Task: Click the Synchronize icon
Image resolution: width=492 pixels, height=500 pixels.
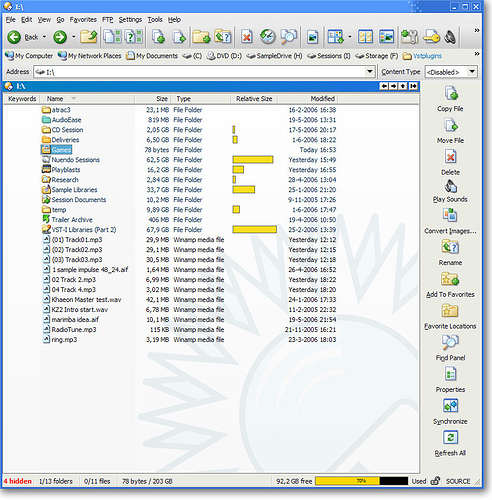Action: (x=451, y=406)
